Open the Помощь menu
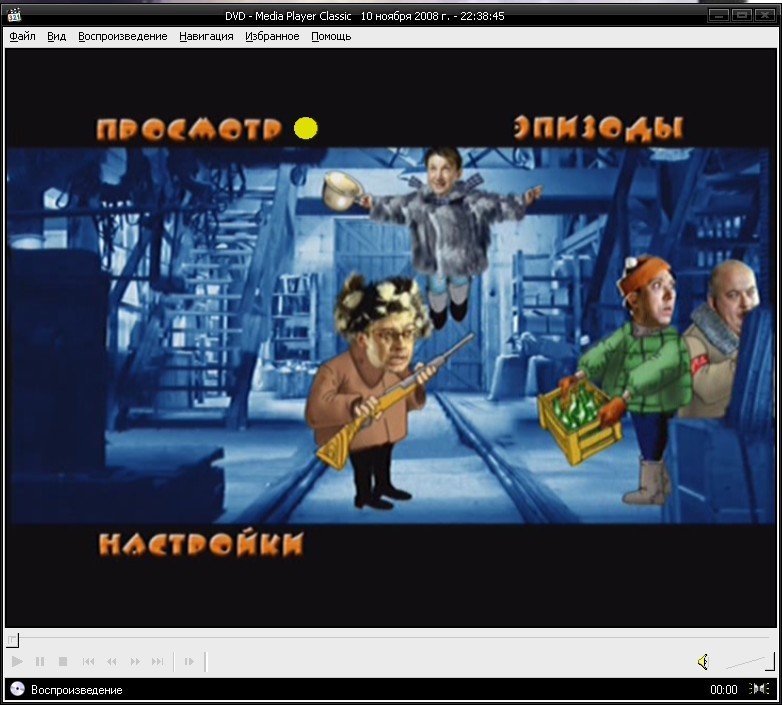 331,36
